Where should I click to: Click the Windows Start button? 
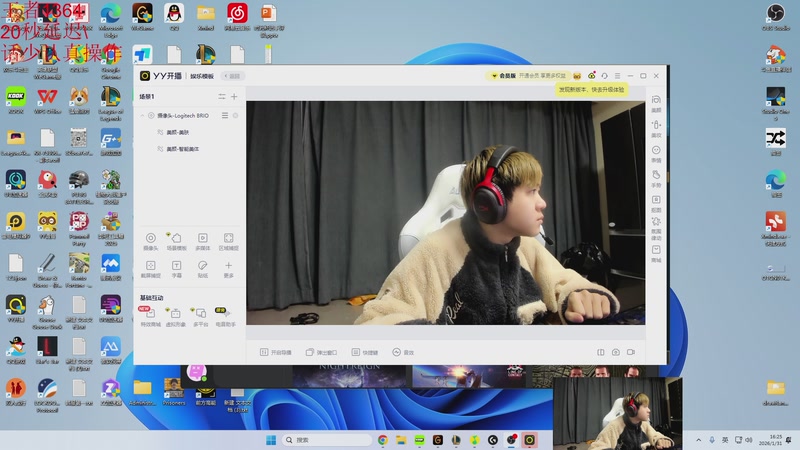[x=271, y=440]
